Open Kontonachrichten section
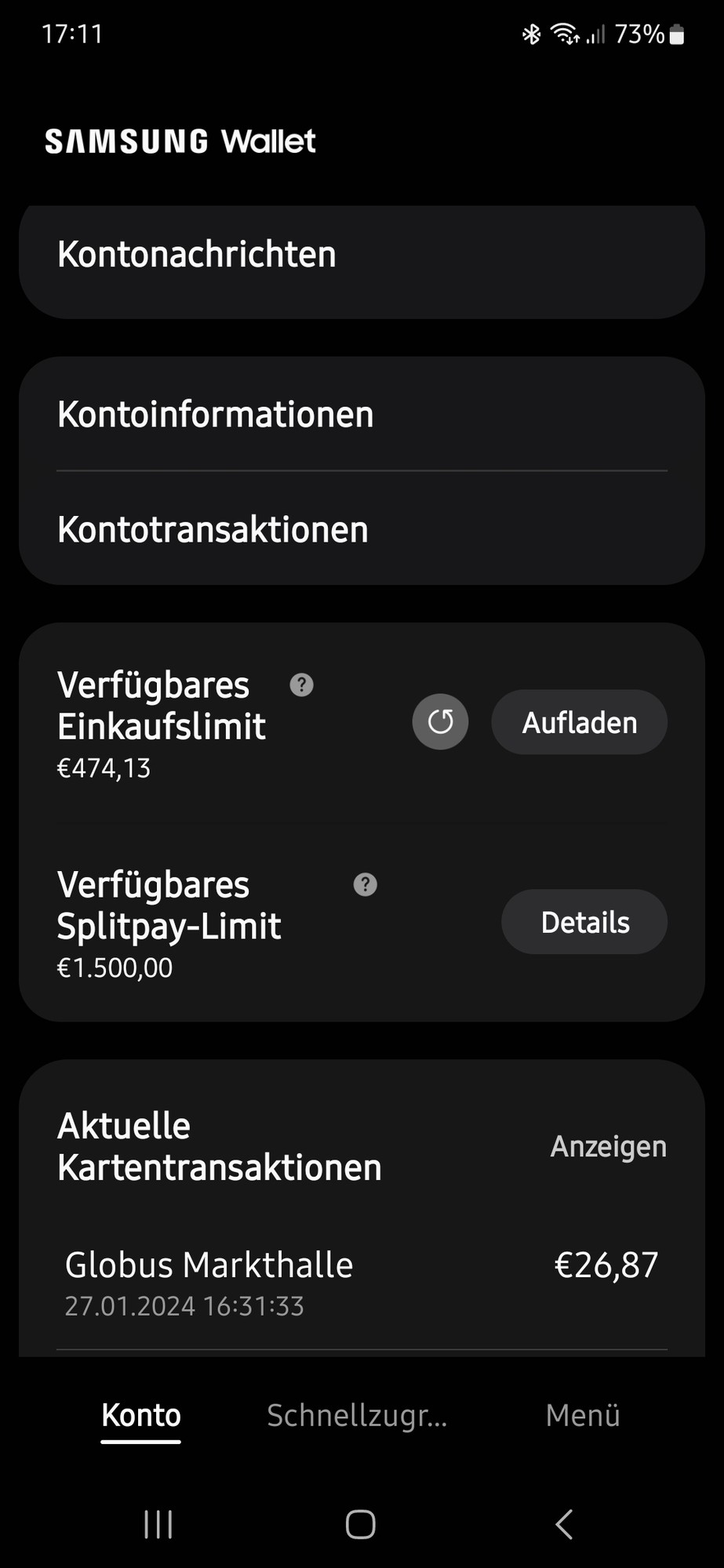Image resolution: width=724 pixels, height=1568 pixels. (x=362, y=256)
